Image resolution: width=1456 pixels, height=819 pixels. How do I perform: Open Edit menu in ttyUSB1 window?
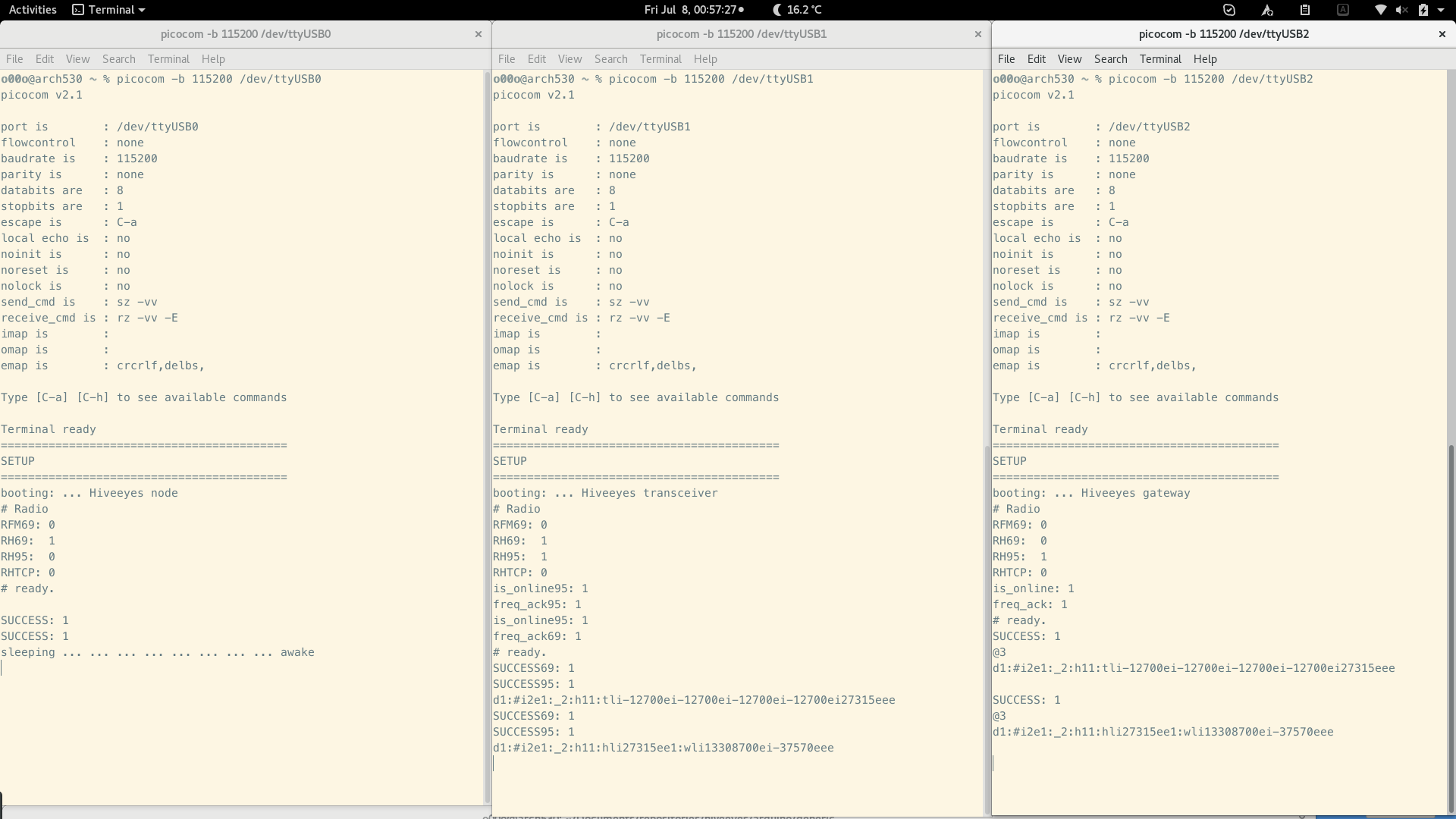[537, 59]
